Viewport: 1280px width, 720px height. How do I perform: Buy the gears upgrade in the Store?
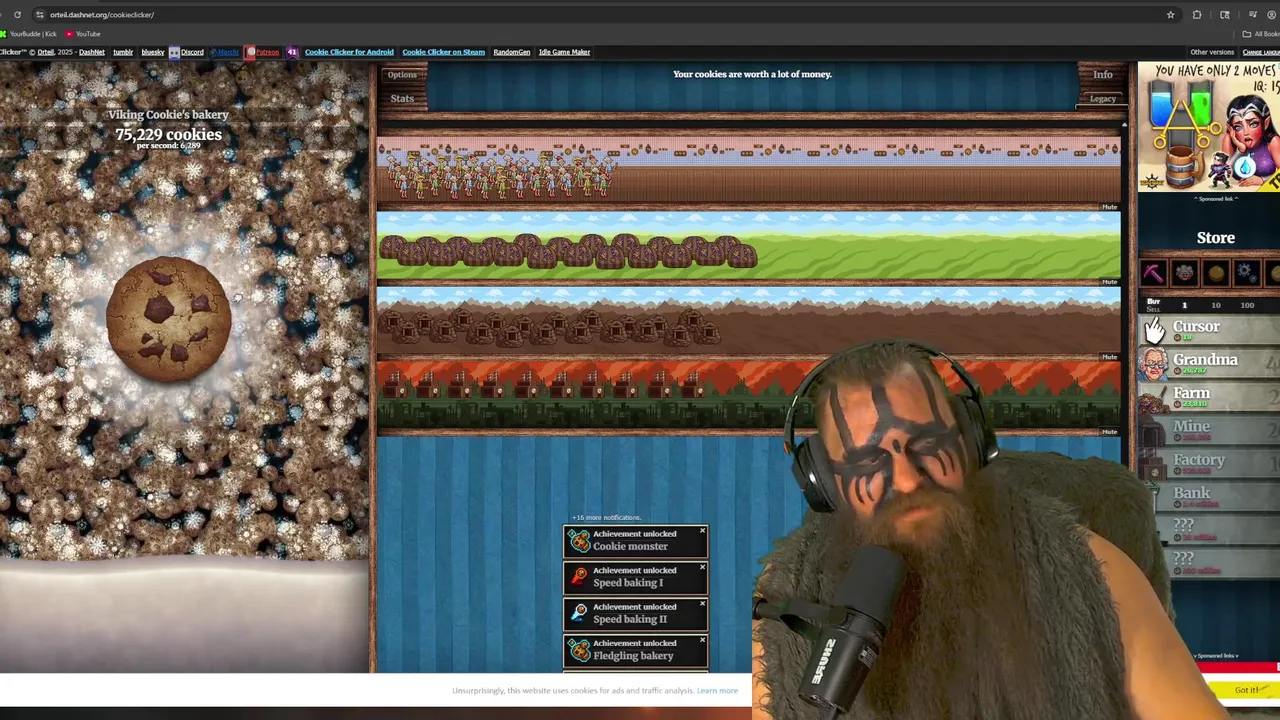1246,273
